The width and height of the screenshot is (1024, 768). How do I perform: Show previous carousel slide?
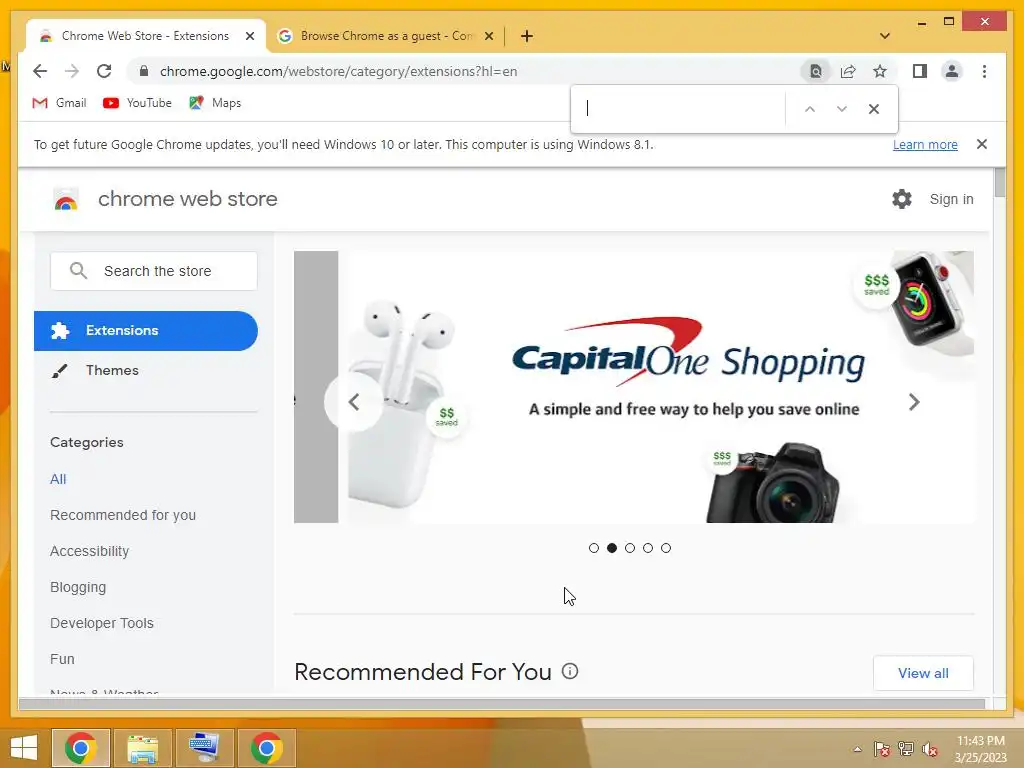click(353, 402)
